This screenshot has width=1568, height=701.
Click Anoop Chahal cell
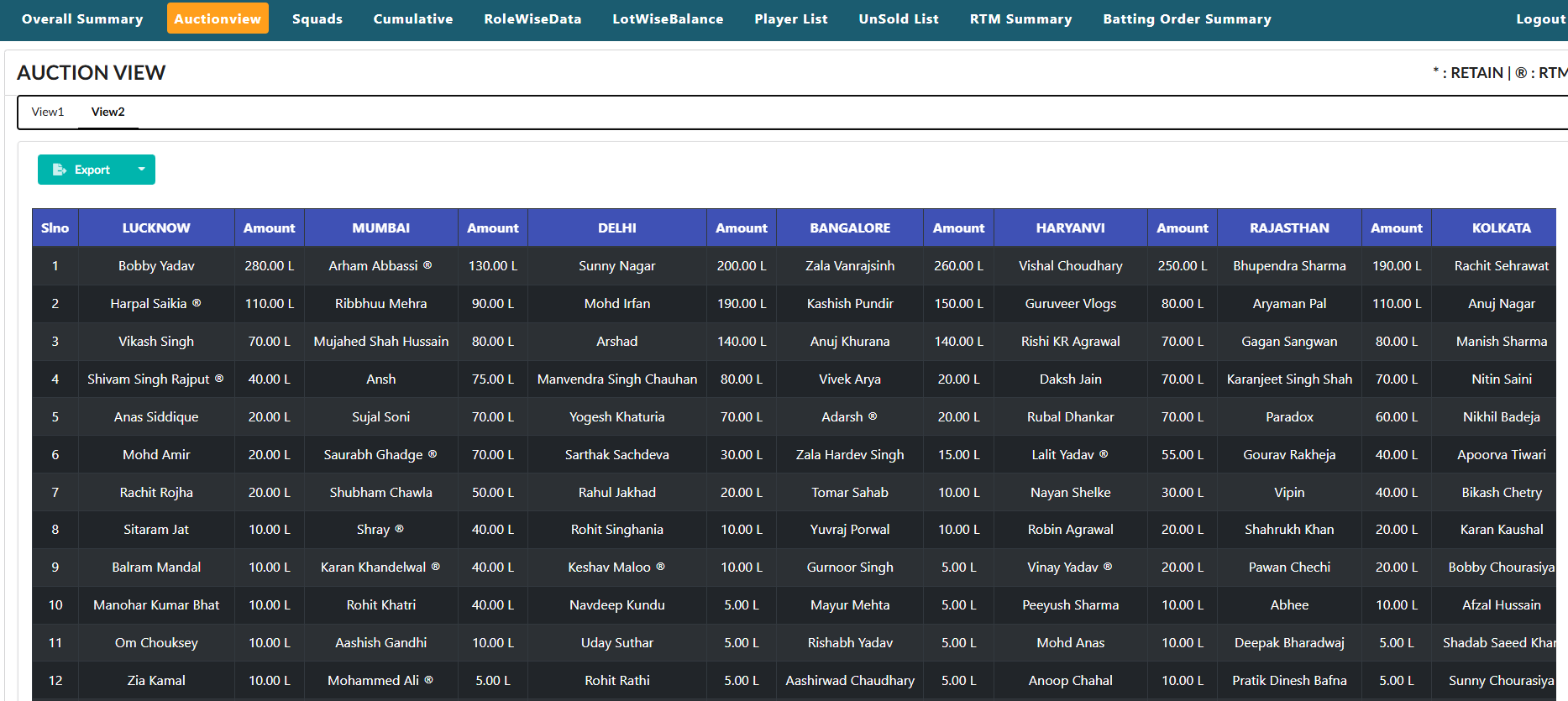click(x=1071, y=680)
